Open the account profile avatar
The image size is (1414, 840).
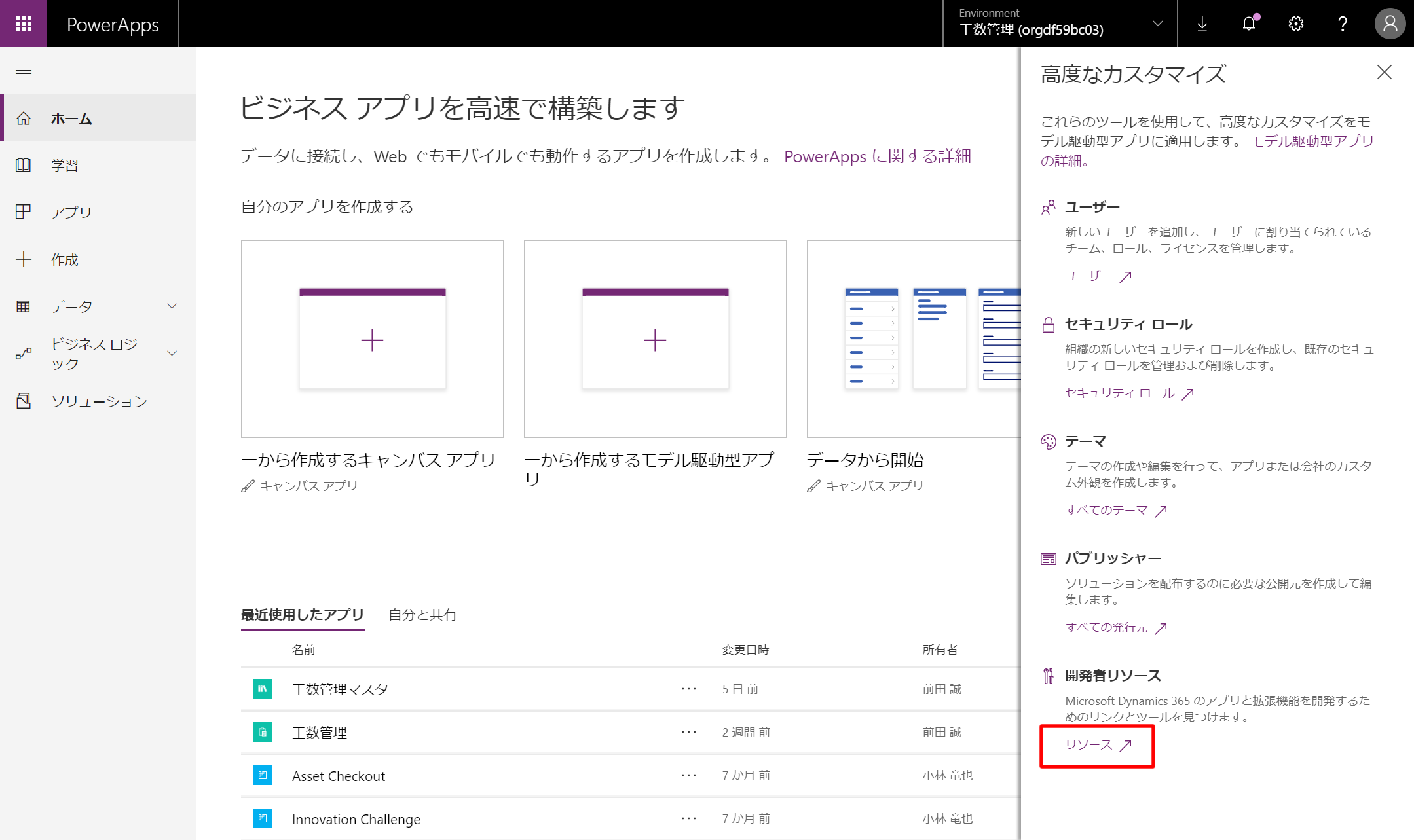[1390, 24]
